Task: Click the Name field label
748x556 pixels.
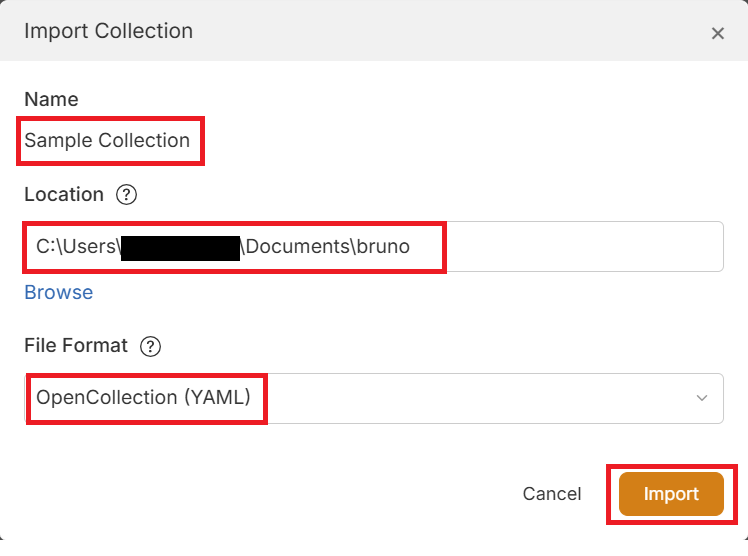Action: [51, 99]
